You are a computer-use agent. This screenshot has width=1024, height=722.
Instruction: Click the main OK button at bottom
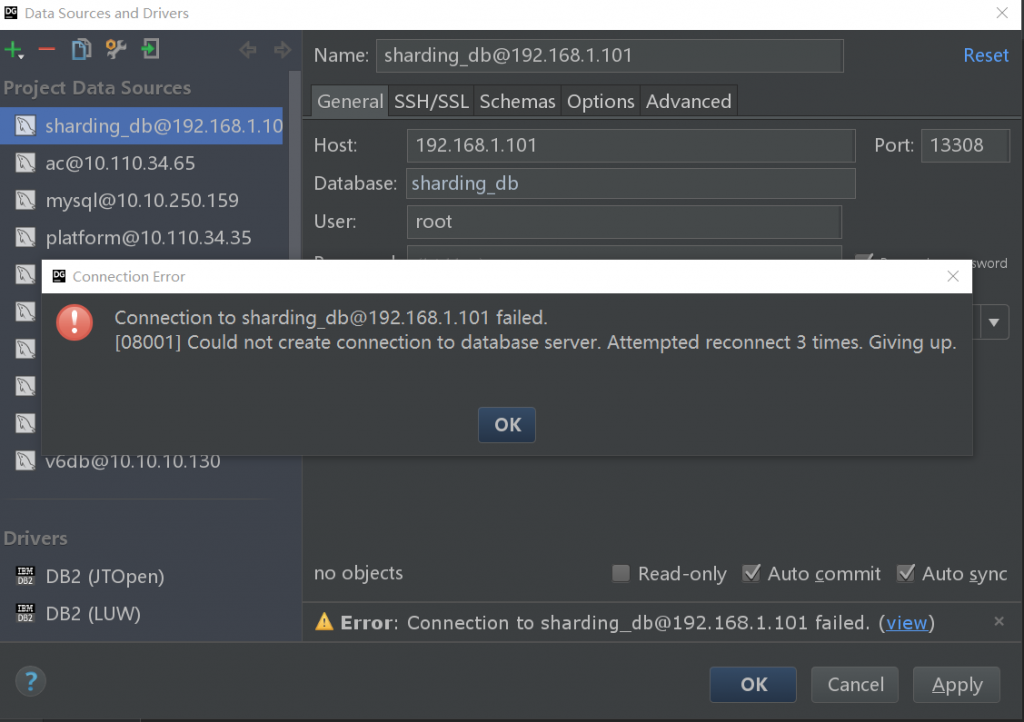click(x=753, y=684)
